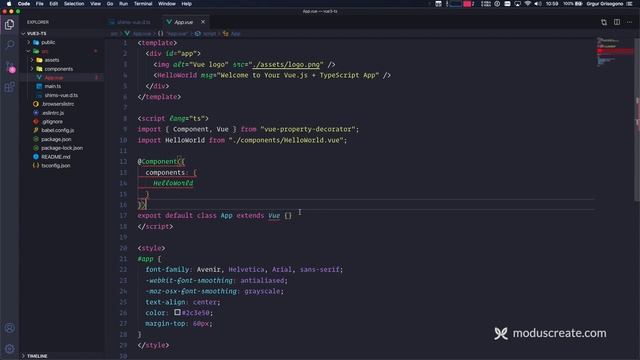Collapse the VUE3-TS project section

62,33
